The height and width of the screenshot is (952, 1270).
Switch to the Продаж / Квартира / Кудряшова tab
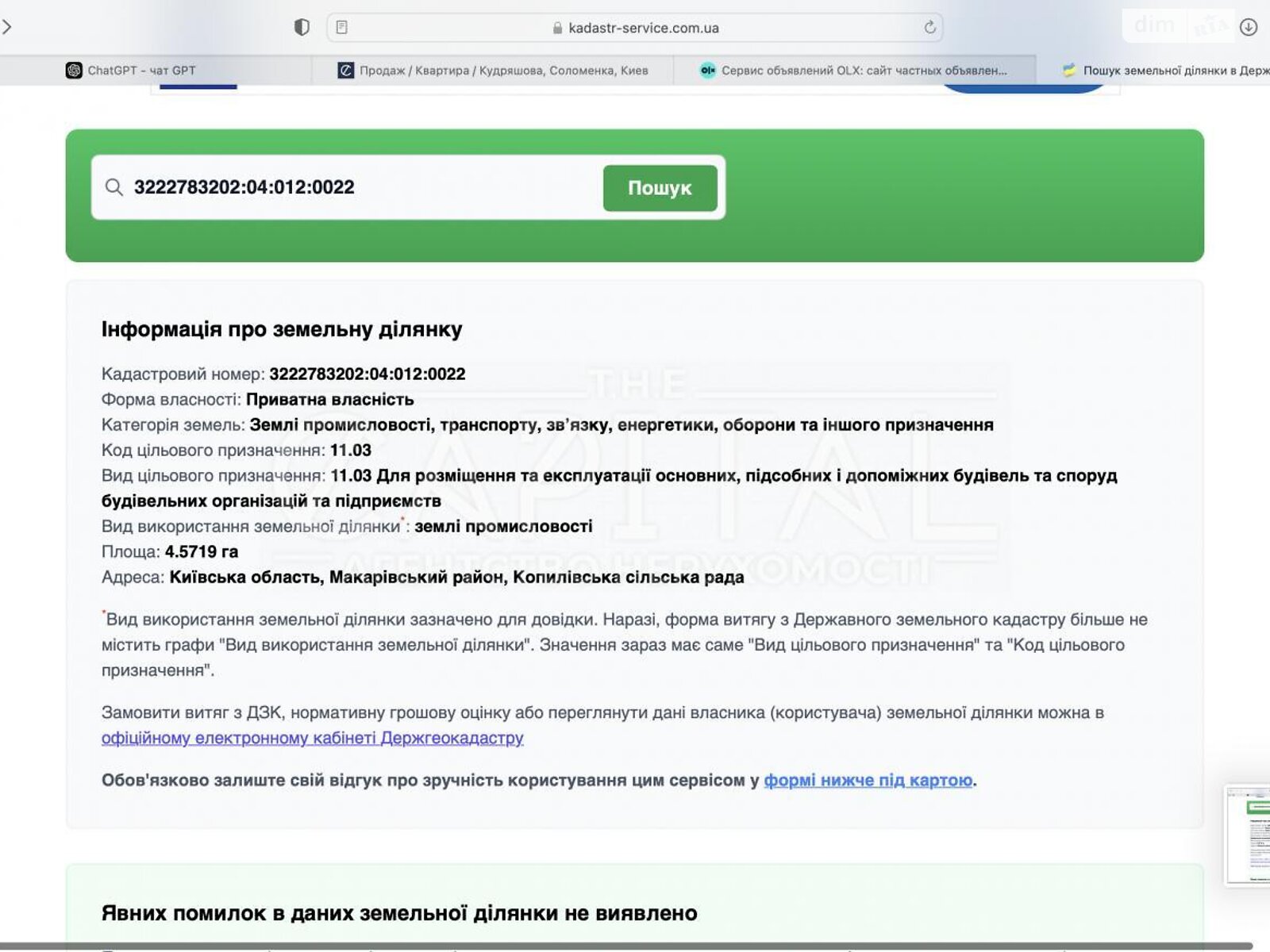click(x=492, y=71)
